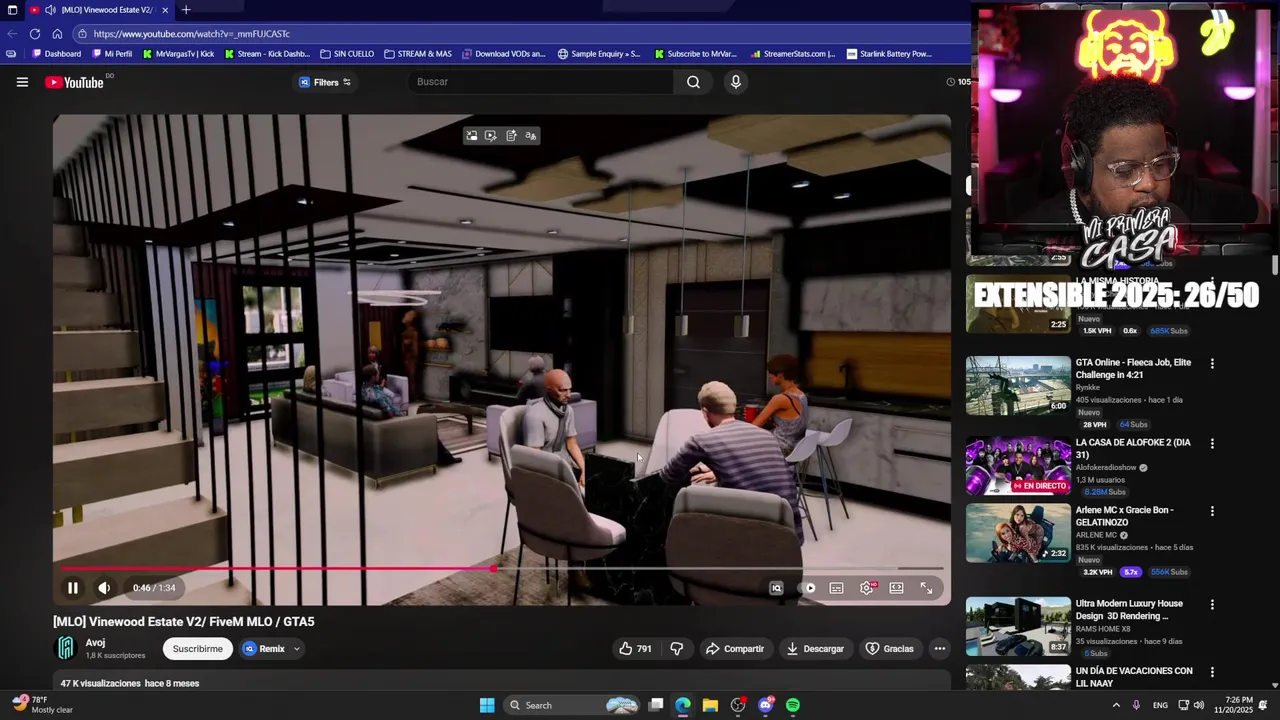Image resolution: width=1280 pixels, height=720 pixels.
Task: Click the first overlay icon atop video
Action: pos(471,136)
